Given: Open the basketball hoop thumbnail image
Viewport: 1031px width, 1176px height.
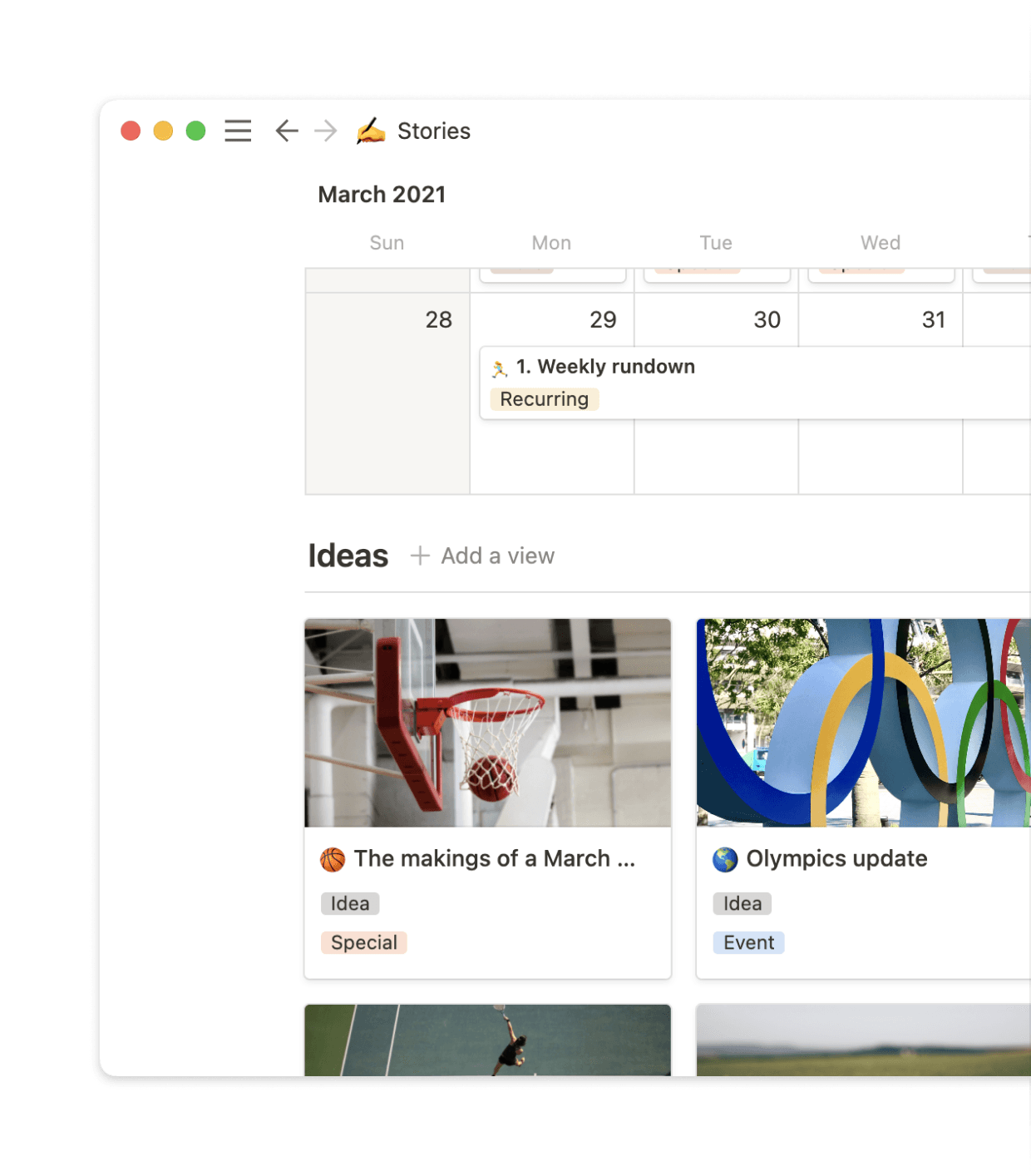Looking at the screenshot, I should 486,724.
